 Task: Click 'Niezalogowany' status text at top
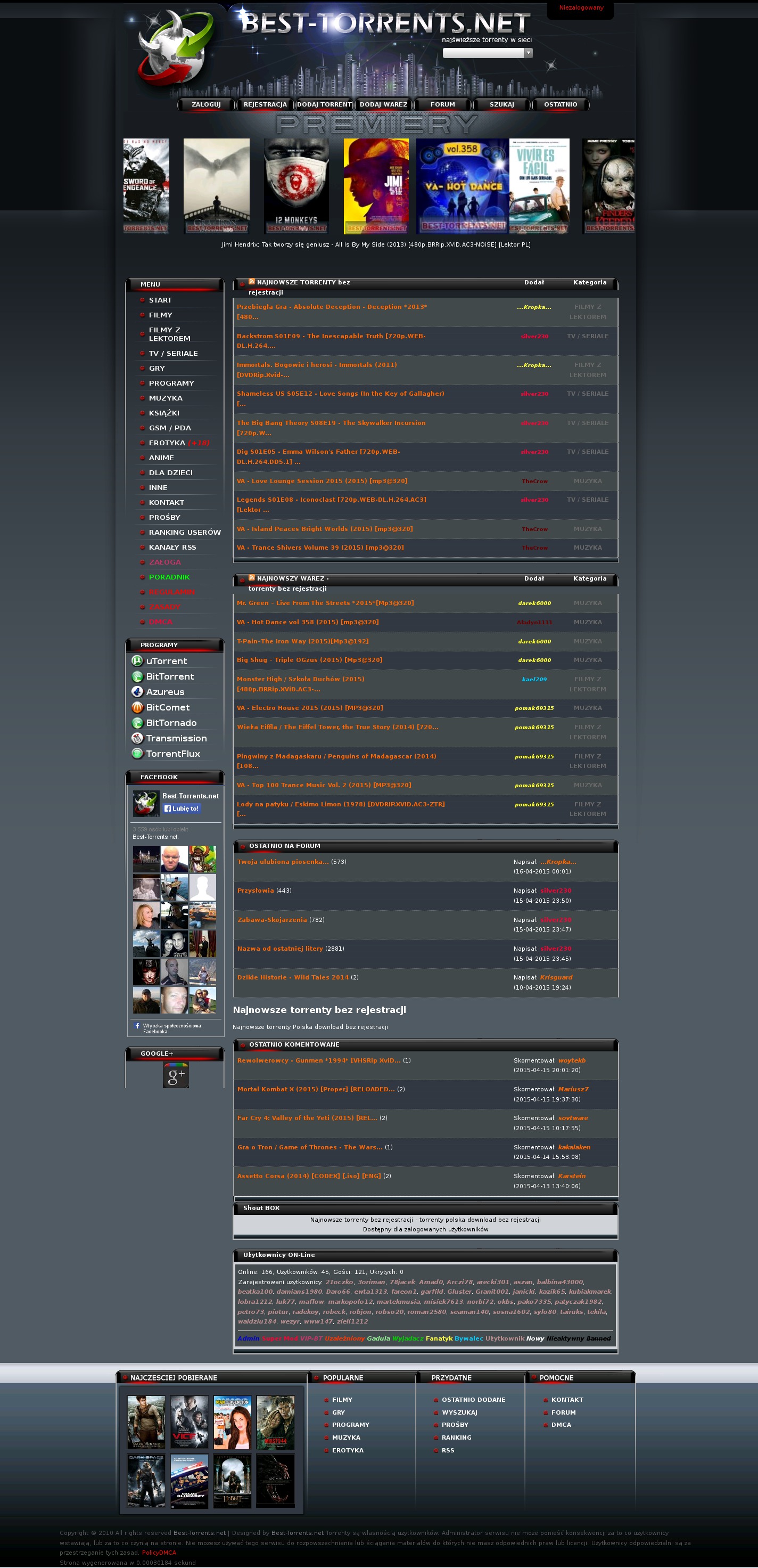(x=581, y=8)
